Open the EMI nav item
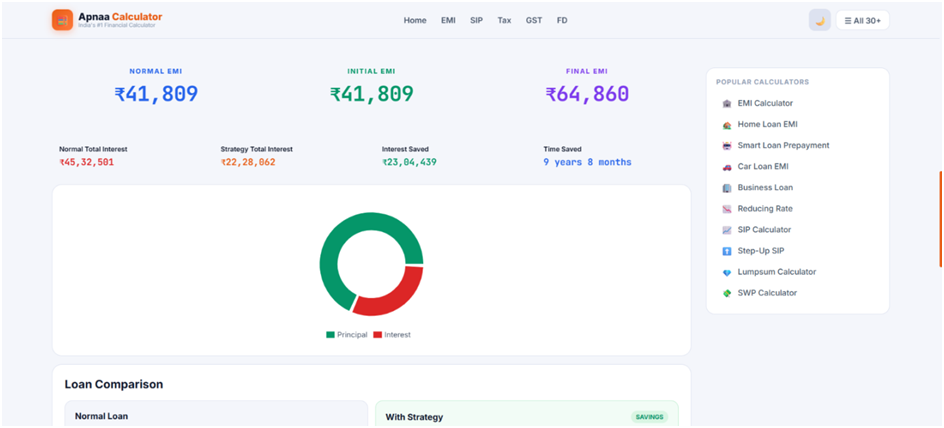 (448, 20)
